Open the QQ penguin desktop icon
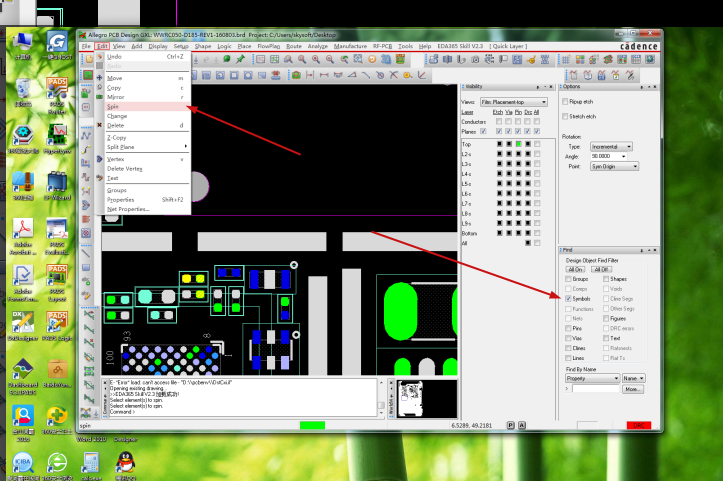Screen dimensions: 723x481 click(x=125, y=465)
